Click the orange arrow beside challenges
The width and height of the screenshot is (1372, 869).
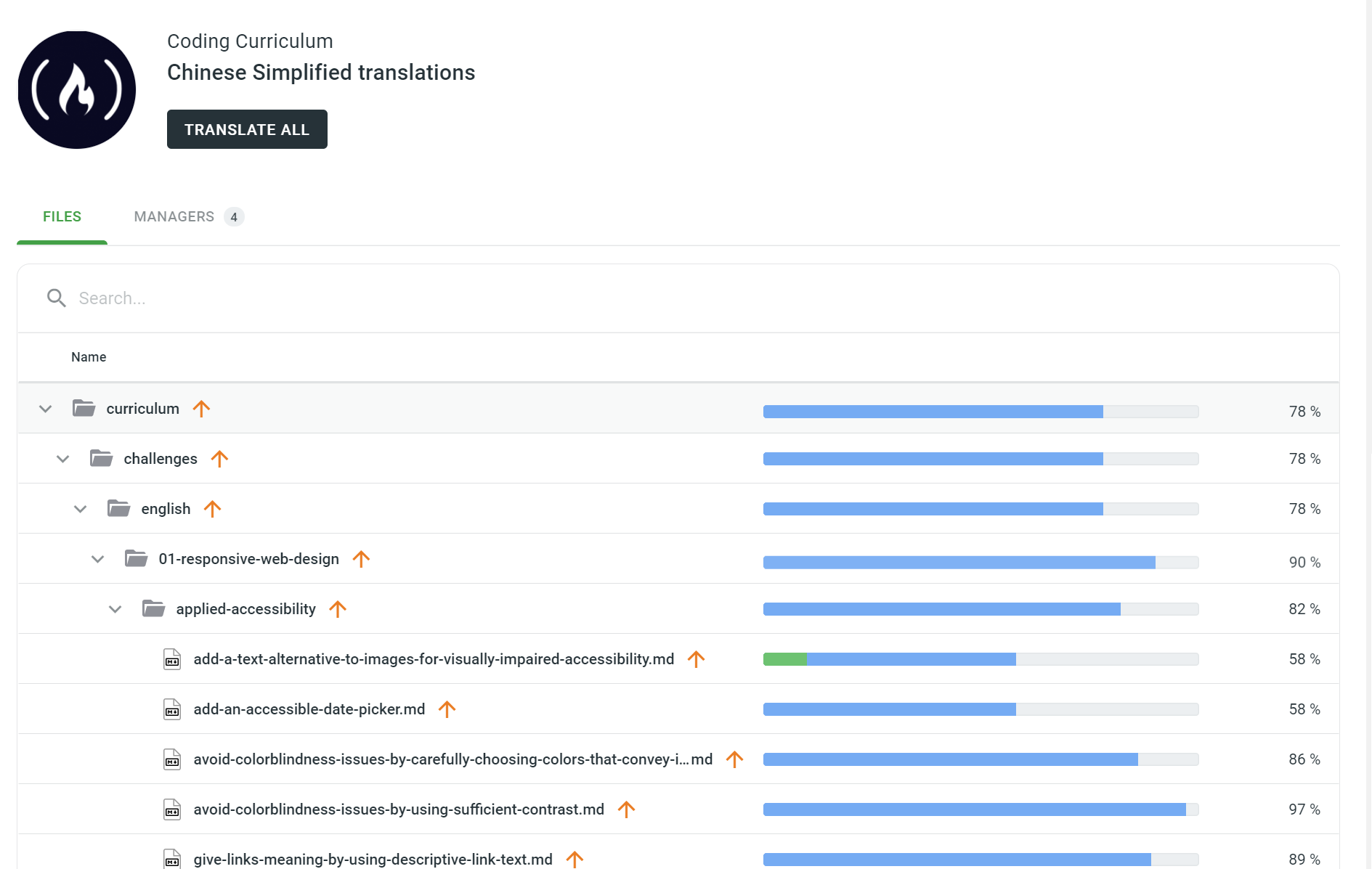pos(219,459)
